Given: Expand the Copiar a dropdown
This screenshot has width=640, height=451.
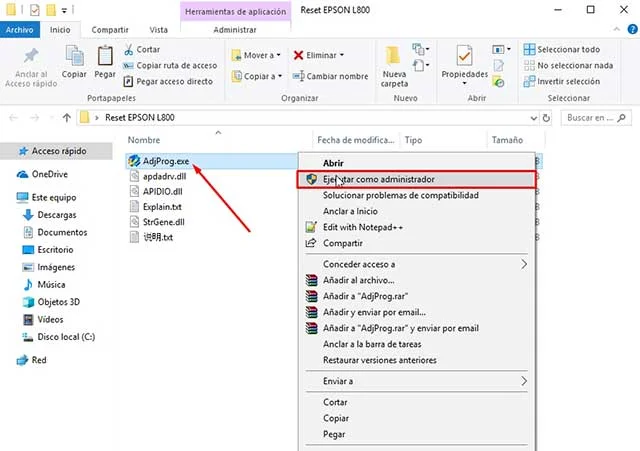Looking at the screenshot, I should point(261,76).
